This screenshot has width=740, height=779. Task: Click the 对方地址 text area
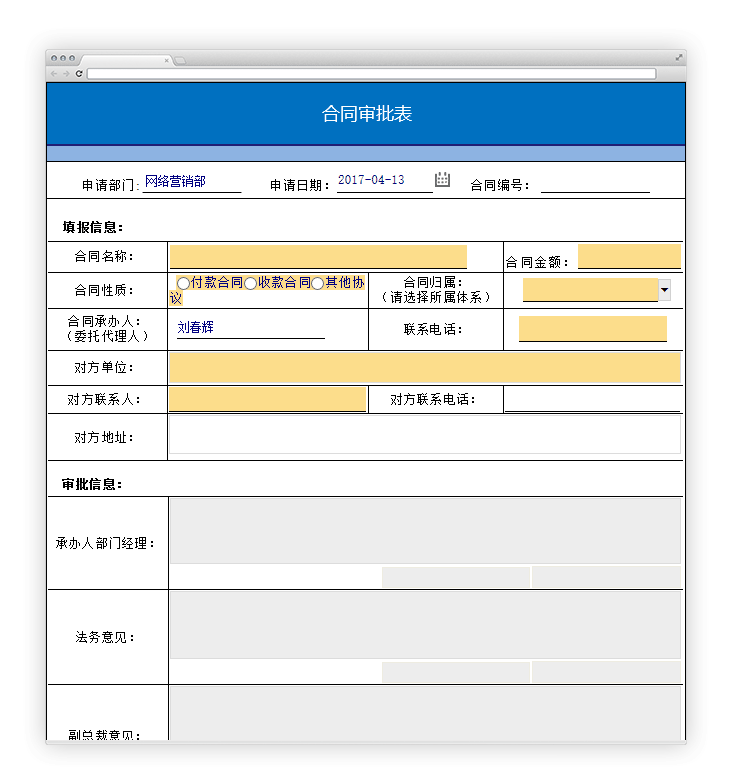424,435
